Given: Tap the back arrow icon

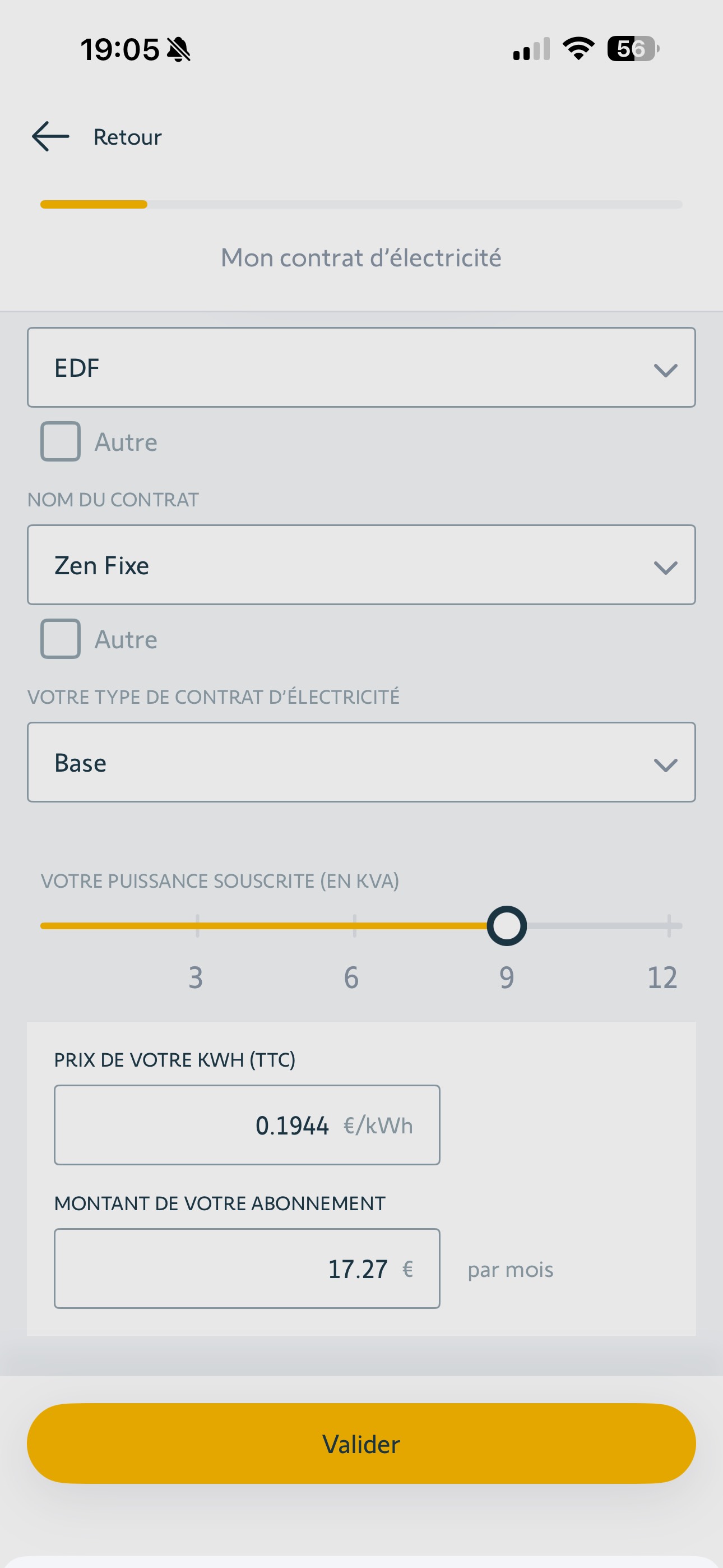Looking at the screenshot, I should point(50,136).
